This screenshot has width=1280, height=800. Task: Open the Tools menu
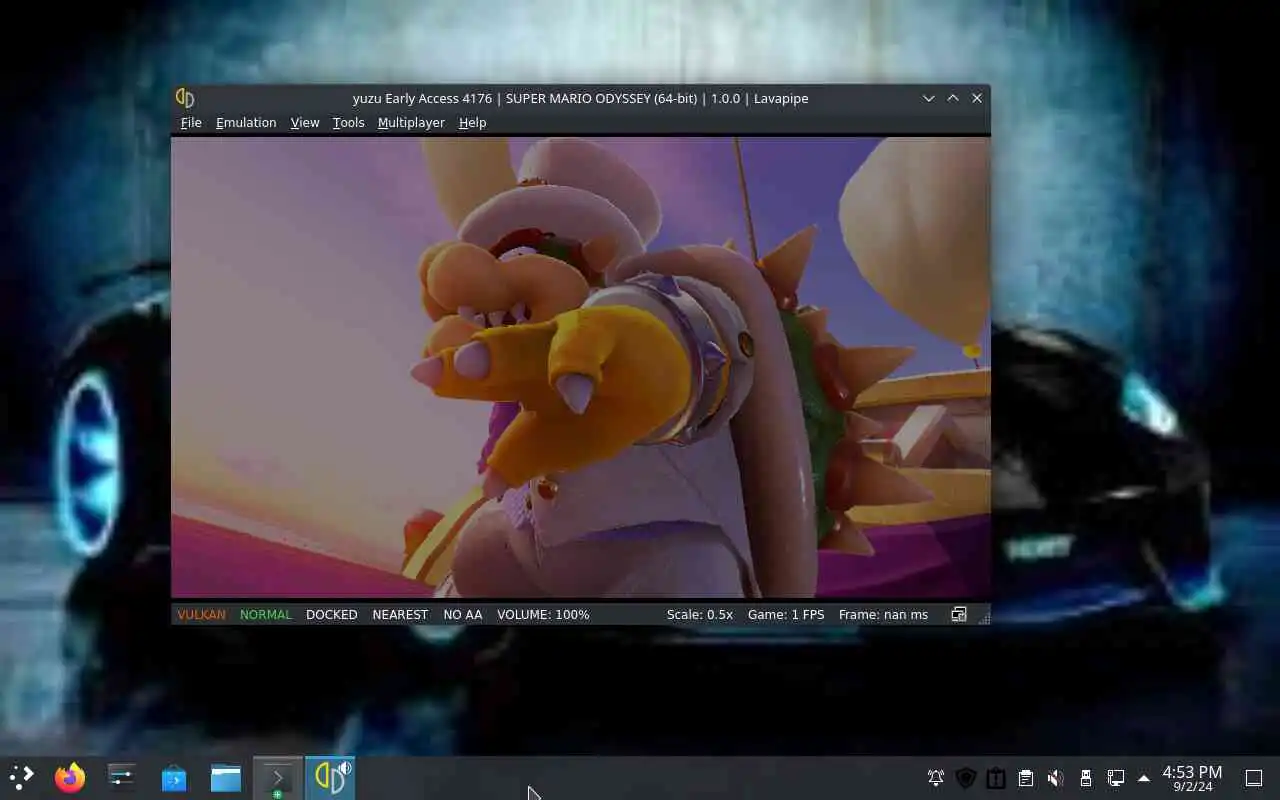(348, 122)
